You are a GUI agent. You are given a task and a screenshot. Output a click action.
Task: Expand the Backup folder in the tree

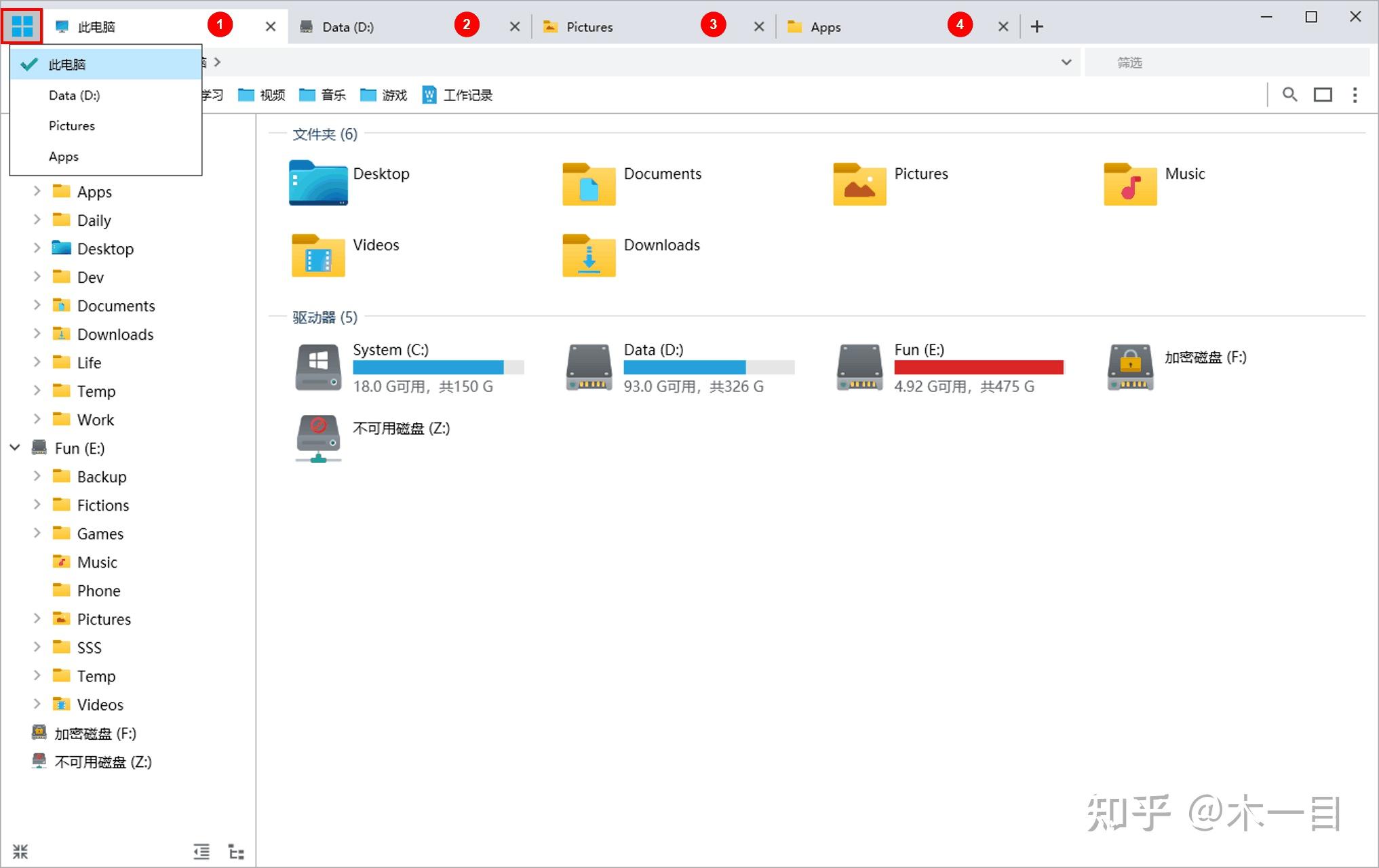[x=37, y=476]
